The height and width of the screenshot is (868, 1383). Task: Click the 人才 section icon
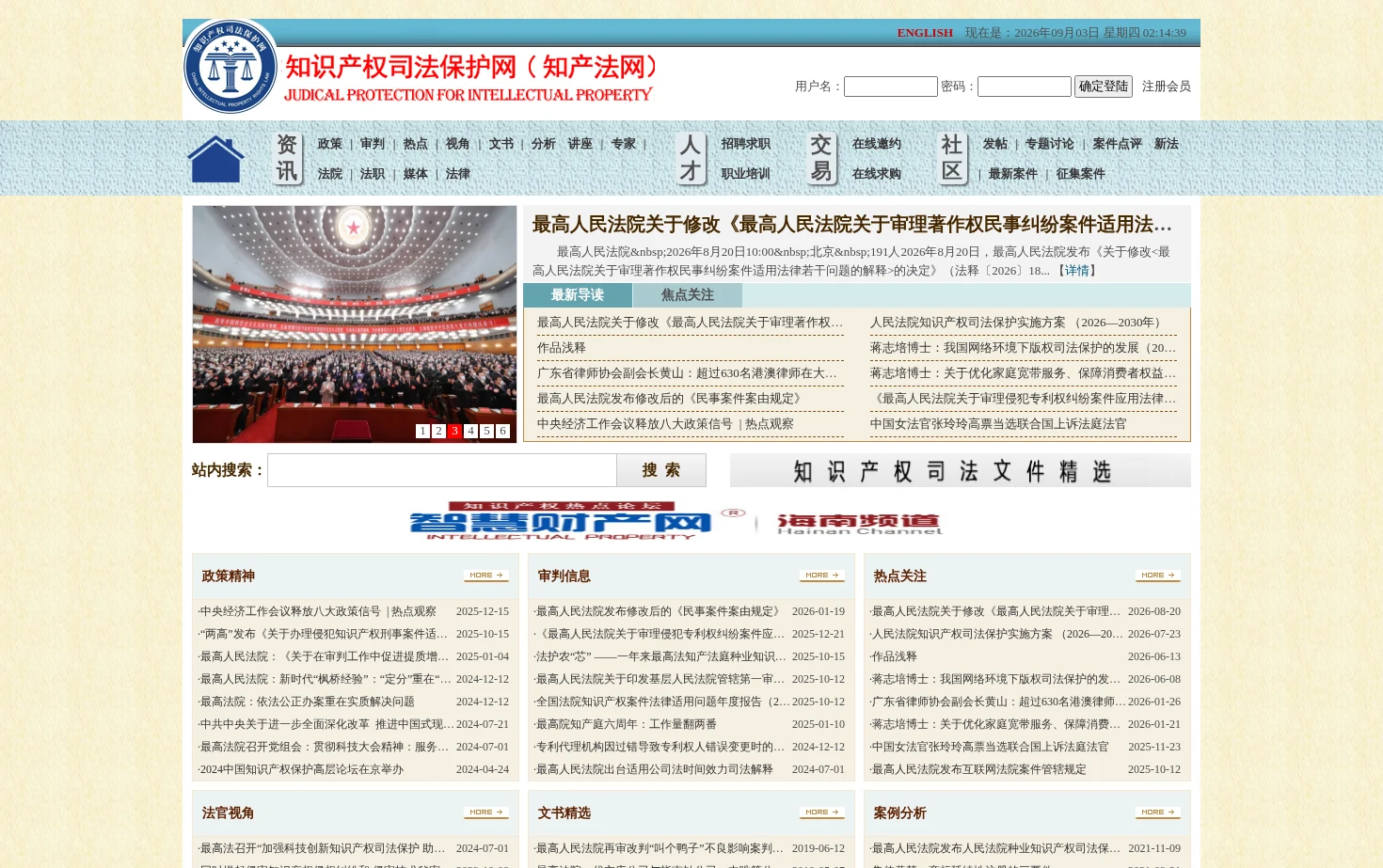pyautogui.click(x=691, y=158)
